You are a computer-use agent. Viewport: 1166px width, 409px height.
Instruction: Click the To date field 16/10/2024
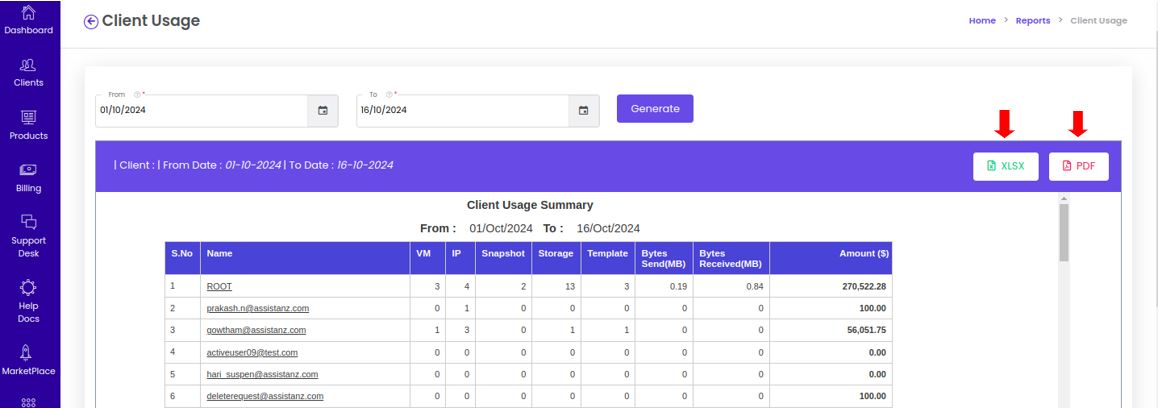(x=463, y=111)
